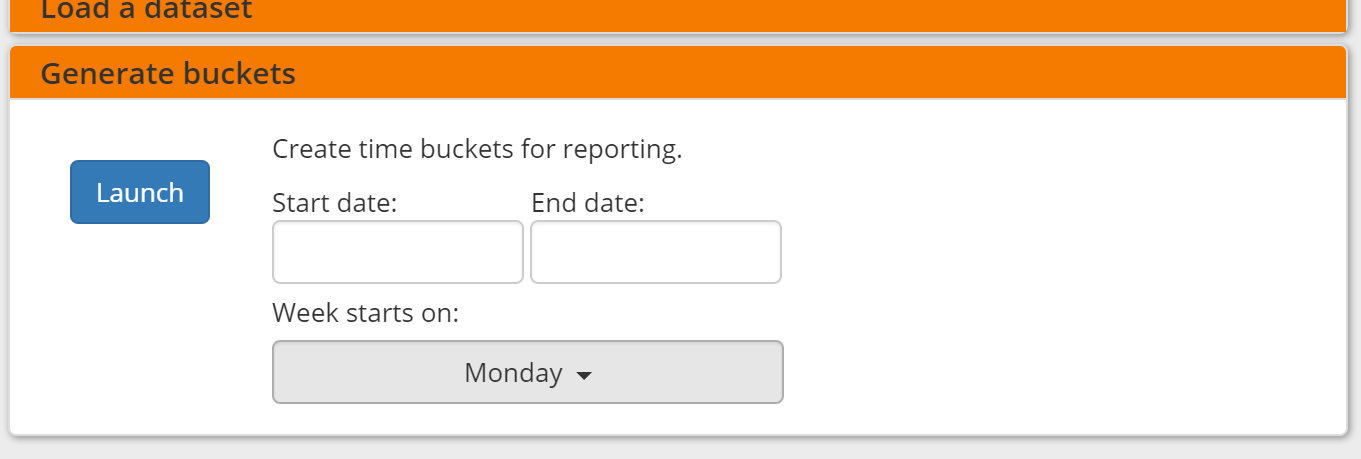Viewport: 1361px width, 459px height.
Task: Open the Week starts on dropdown
Action: pos(527,372)
